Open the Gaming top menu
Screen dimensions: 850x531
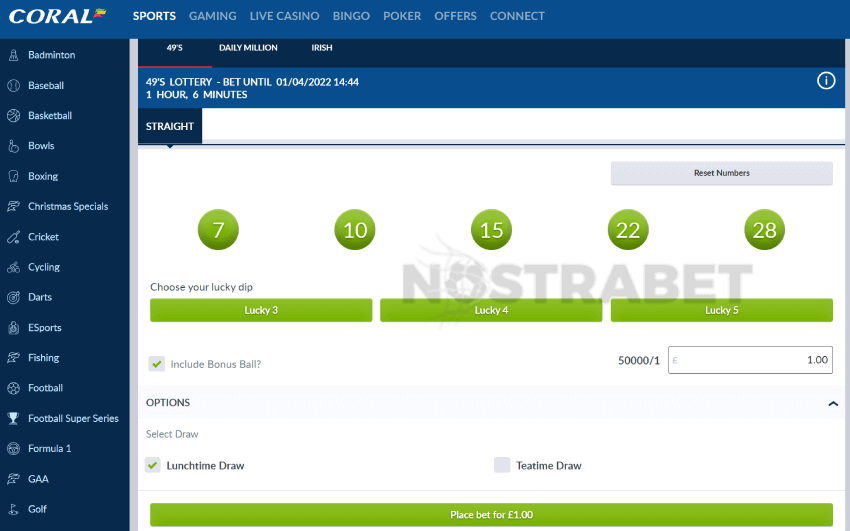pyautogui.click(x=212, y=16)
